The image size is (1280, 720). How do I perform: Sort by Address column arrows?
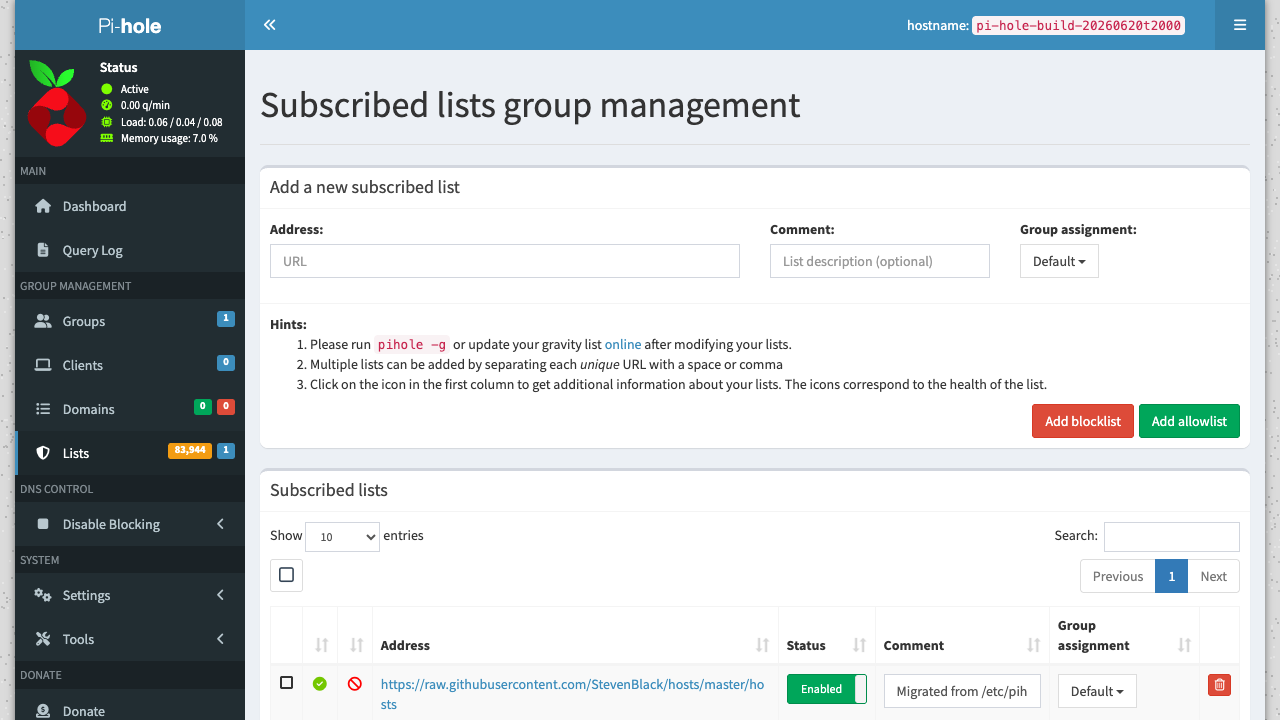click(763, 645)
